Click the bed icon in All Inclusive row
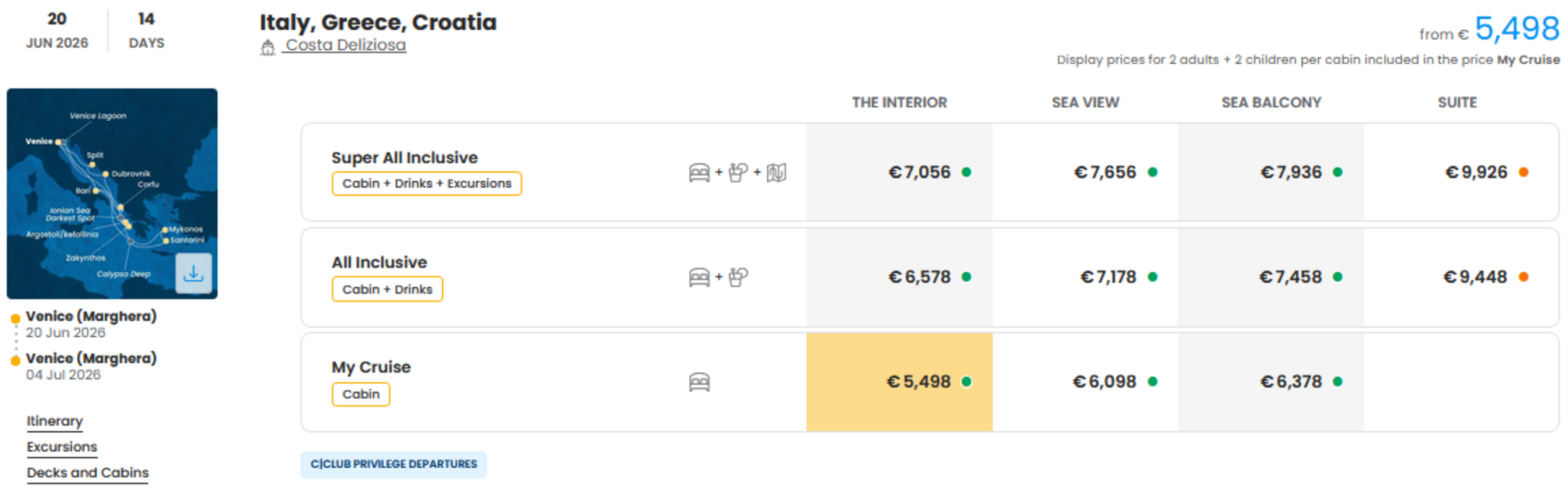The height and width of the screenshot is (495, 1568). pyautogui.click(x=699, y=277)
